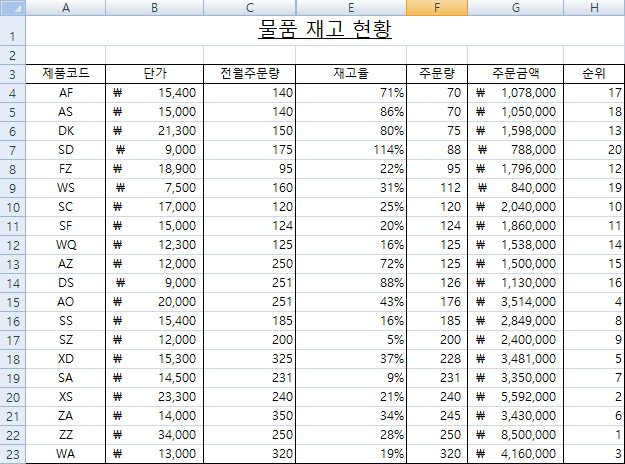Select product code cell ZZ
Image resolution: width=625 pixels, height=464 pixels.
click(66, 435)
